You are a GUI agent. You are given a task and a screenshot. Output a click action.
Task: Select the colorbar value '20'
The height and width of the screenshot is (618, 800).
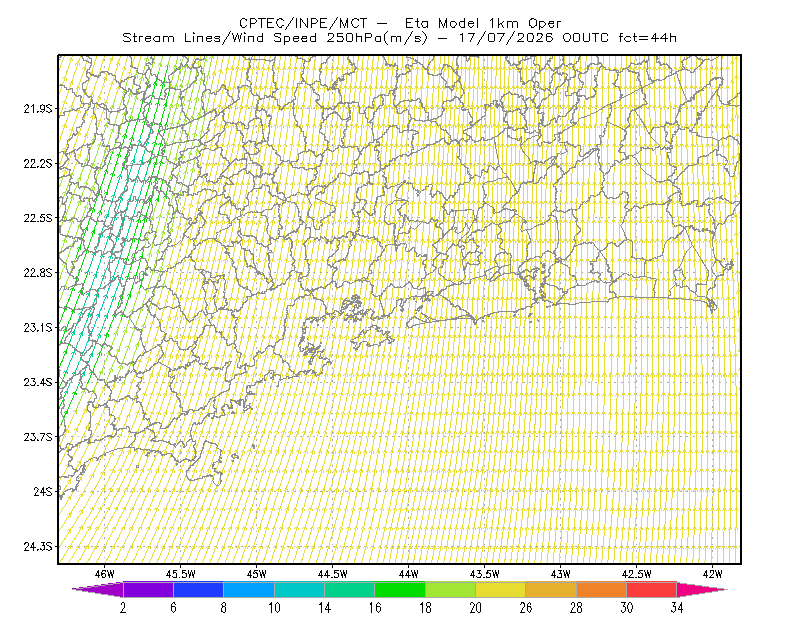(476, 608)
